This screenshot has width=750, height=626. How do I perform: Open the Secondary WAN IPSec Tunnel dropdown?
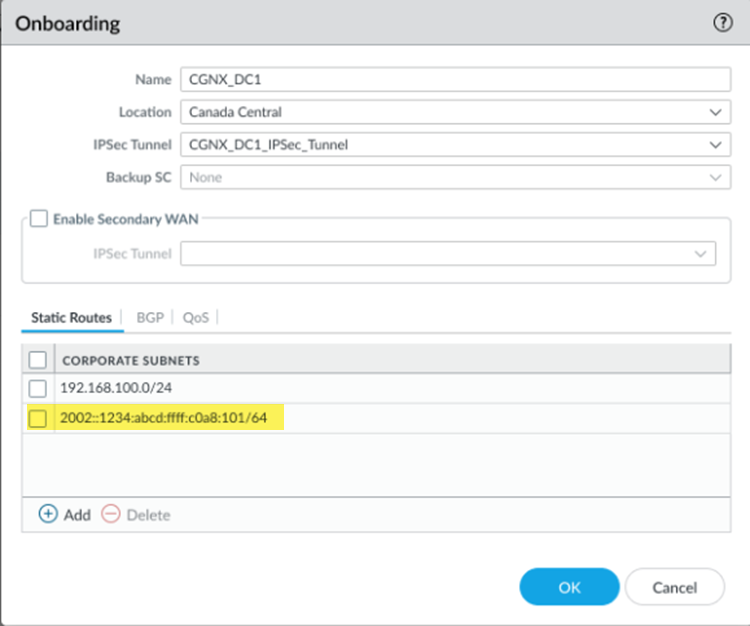pyautogui.click(x=700, y=254)
